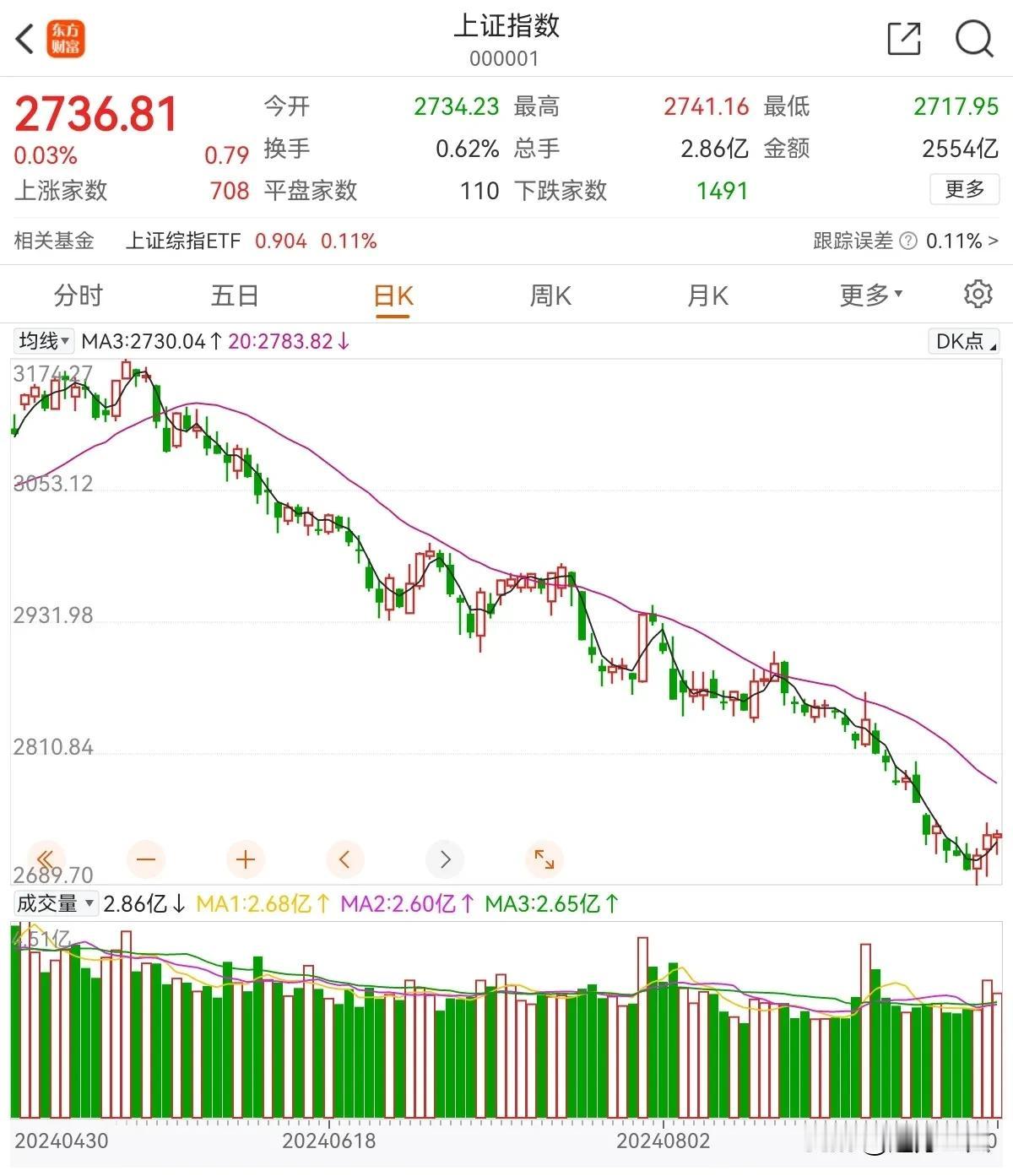
Task: Select the 日K tab
Action: coord(393,296)
